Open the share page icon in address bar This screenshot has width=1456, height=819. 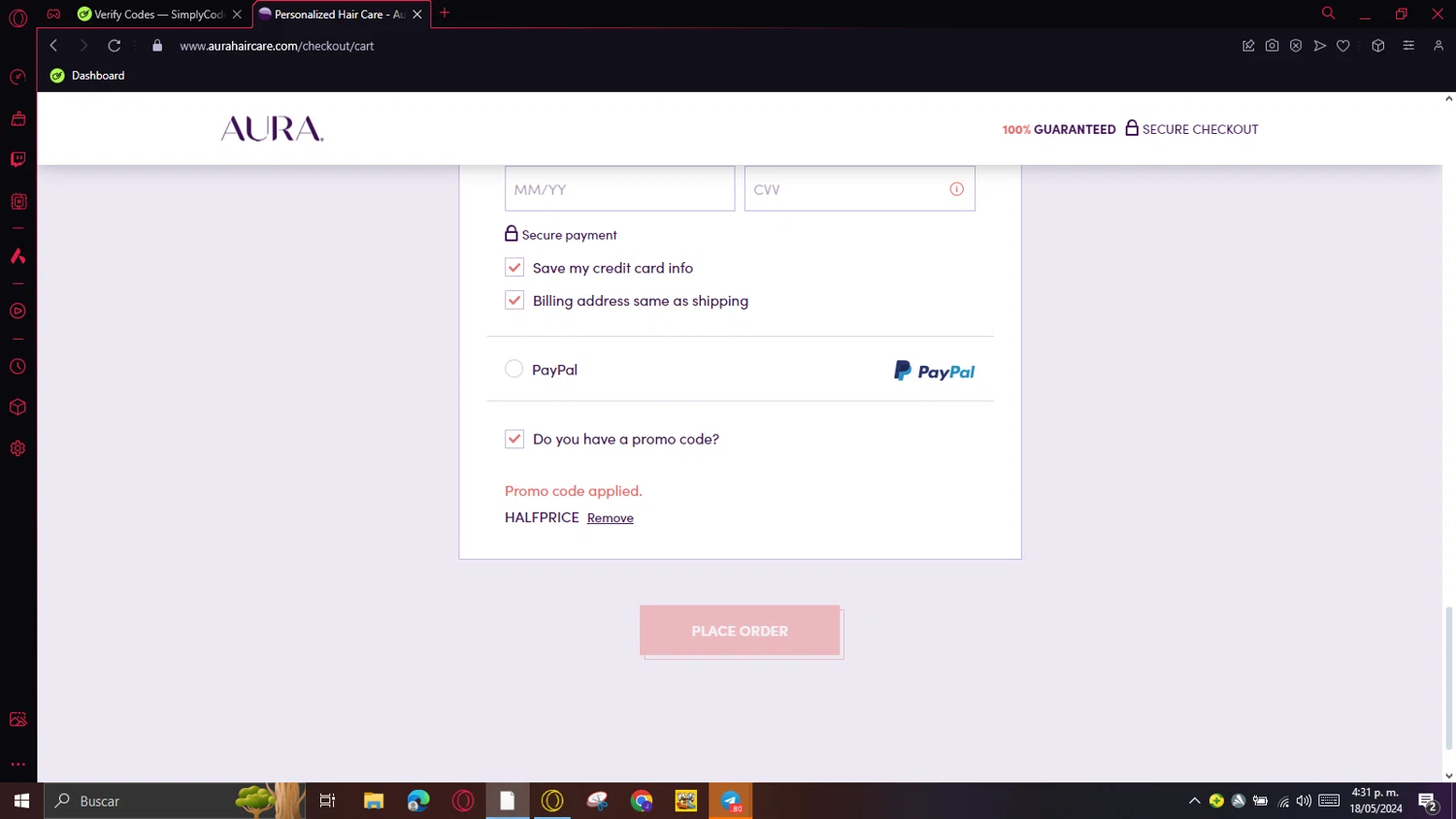[x=1248, y=46]
